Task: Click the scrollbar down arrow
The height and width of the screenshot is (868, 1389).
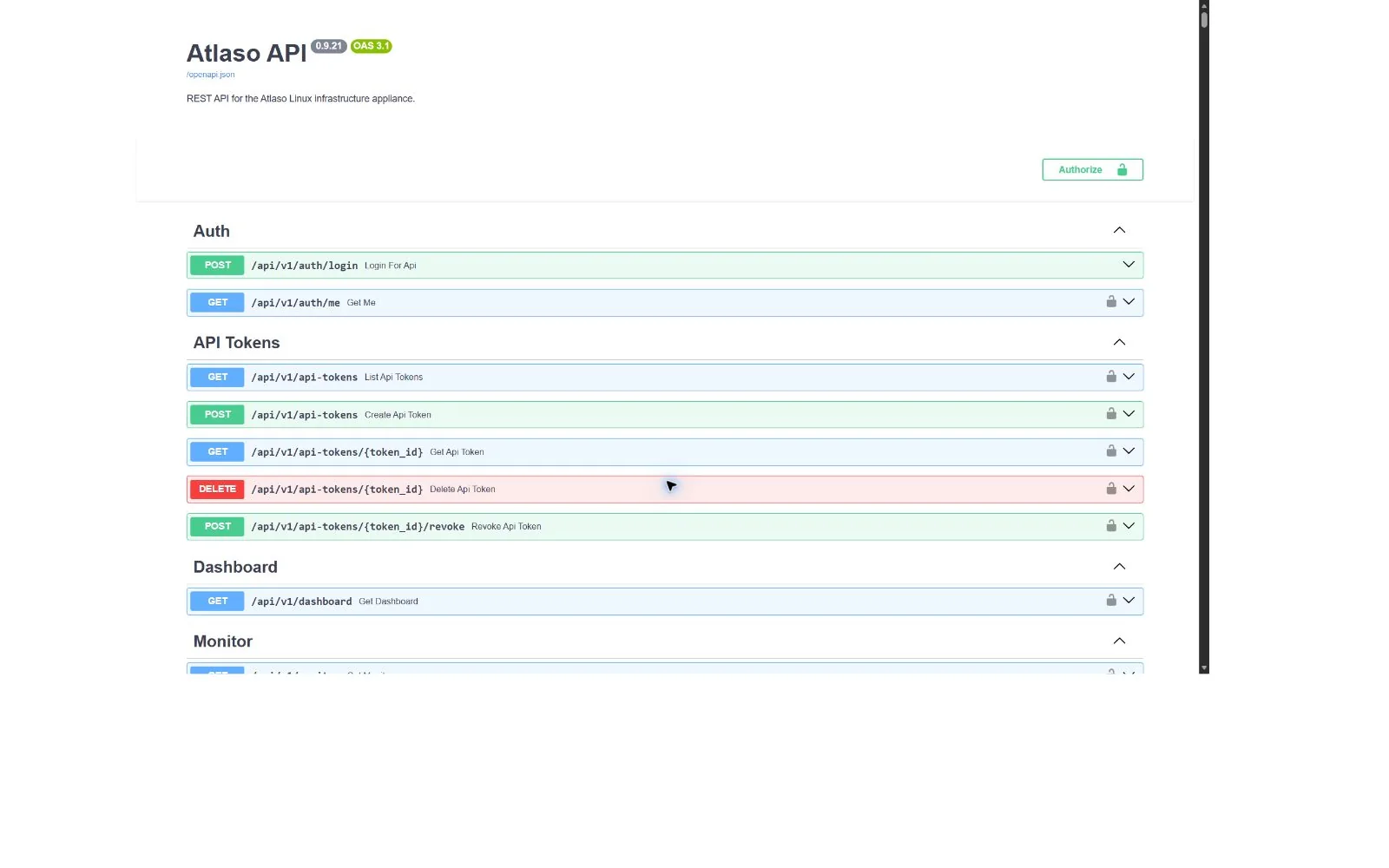Action: [x=1204, y=668]
